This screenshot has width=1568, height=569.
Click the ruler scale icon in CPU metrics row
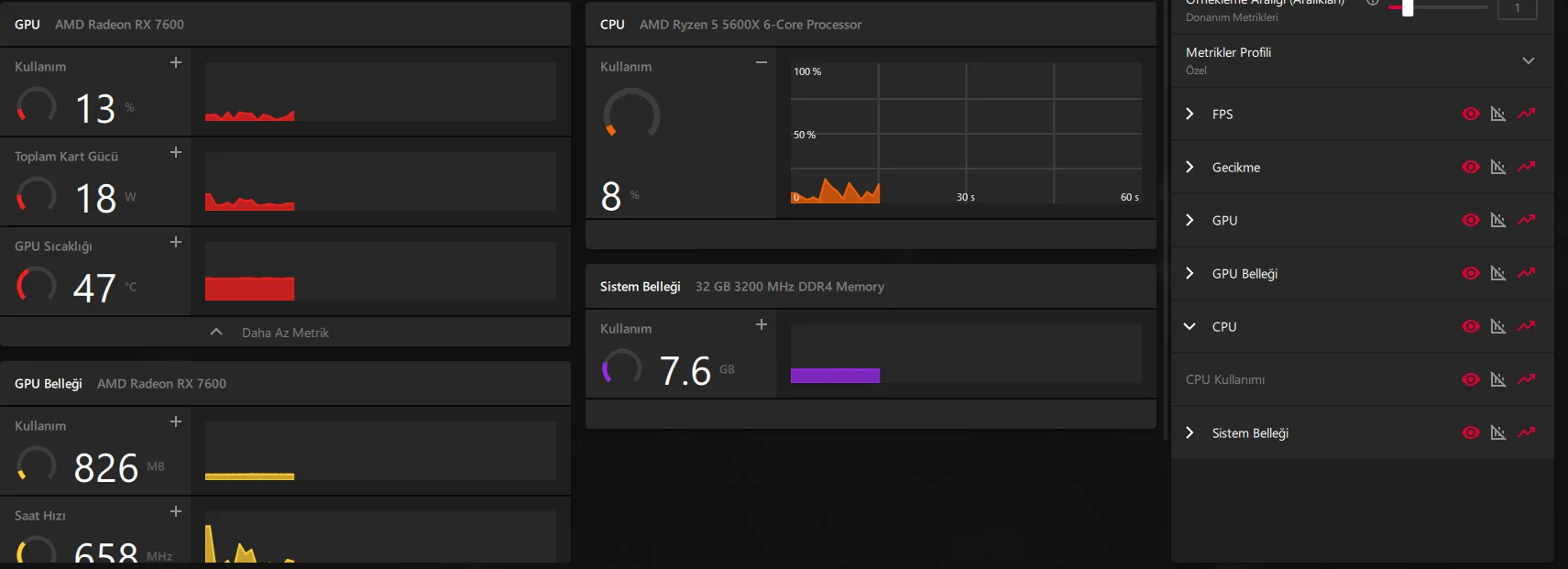1498,326
